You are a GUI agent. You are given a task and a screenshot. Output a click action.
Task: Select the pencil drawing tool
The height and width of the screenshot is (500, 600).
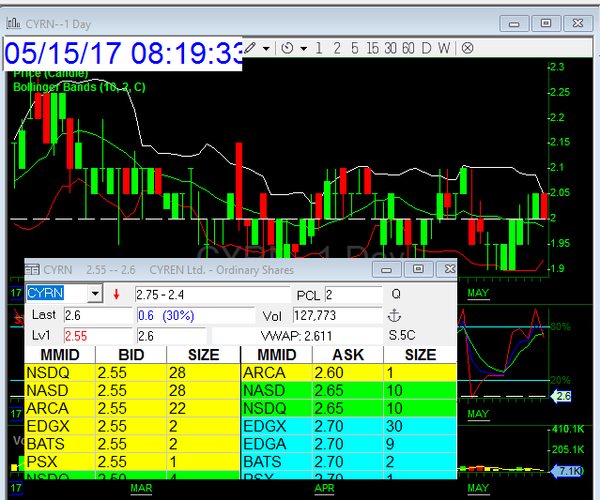tap(251, 47)
